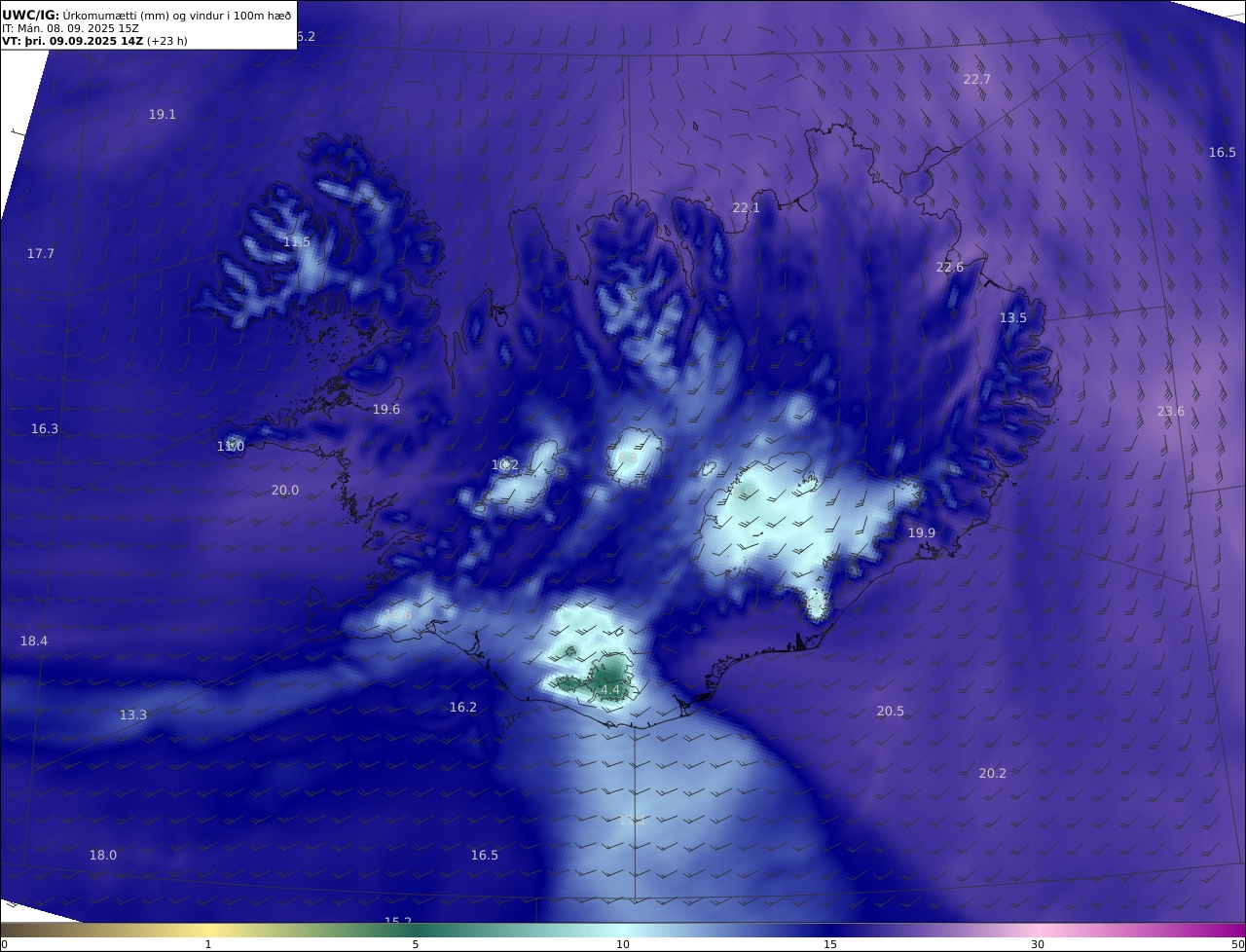Click the 16.2 value label
Image resolution: width=1246 pixels, height=952 pixels.
(463, 708)
